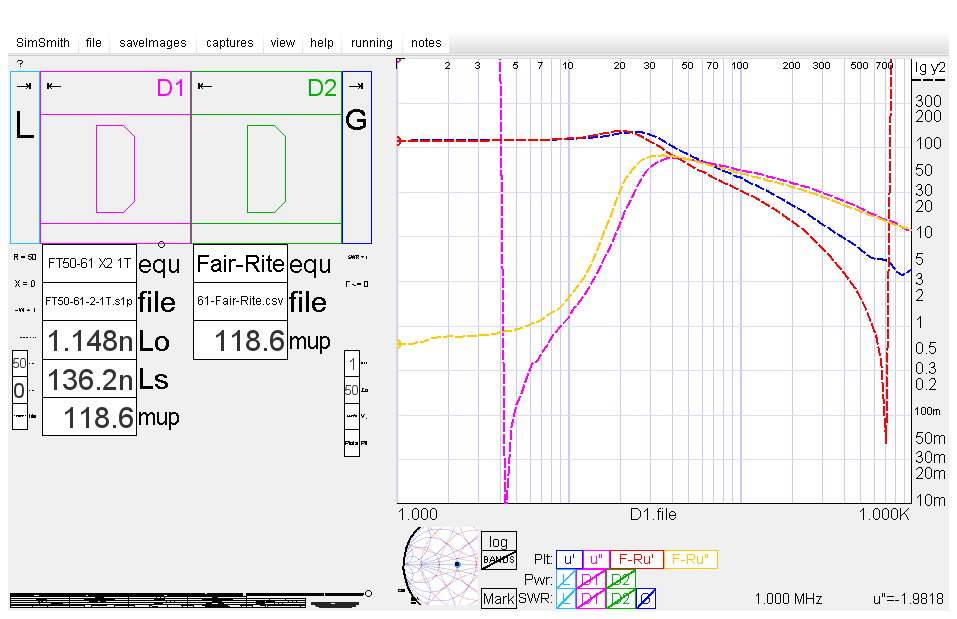Select the L load block

tap(25, 157)
